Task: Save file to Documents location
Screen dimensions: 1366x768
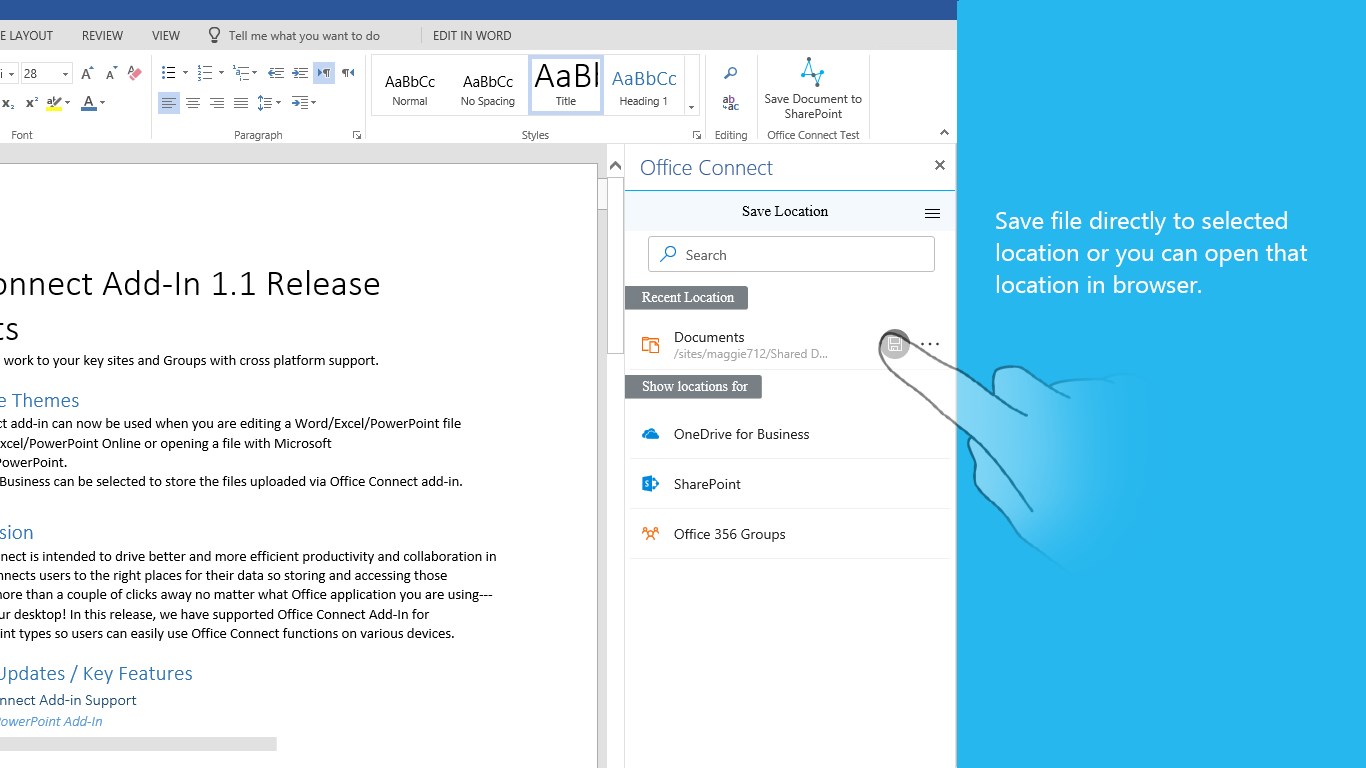Action: tap(895, 344)
